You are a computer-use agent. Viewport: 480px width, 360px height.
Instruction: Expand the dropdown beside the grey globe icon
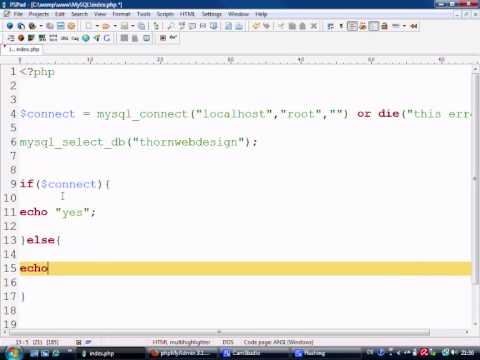pos(41,26)
